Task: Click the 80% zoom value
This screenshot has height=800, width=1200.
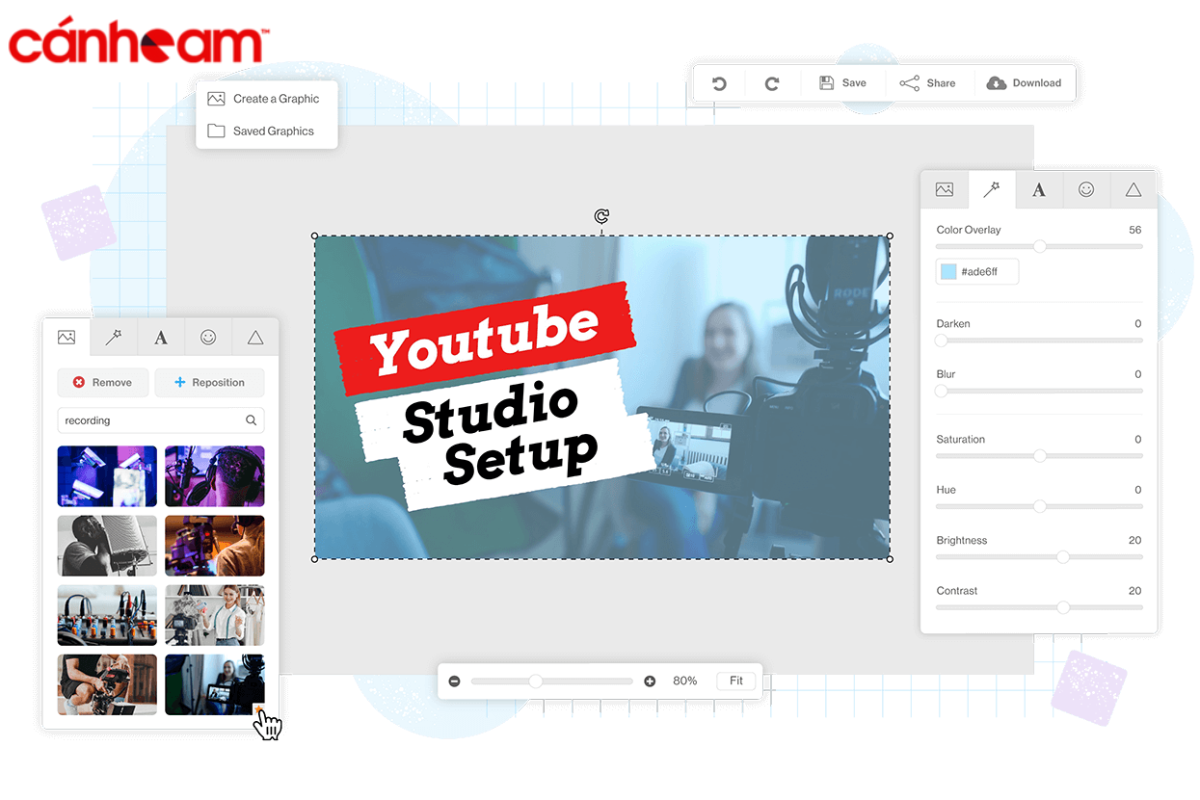Action: click(685, 681)
